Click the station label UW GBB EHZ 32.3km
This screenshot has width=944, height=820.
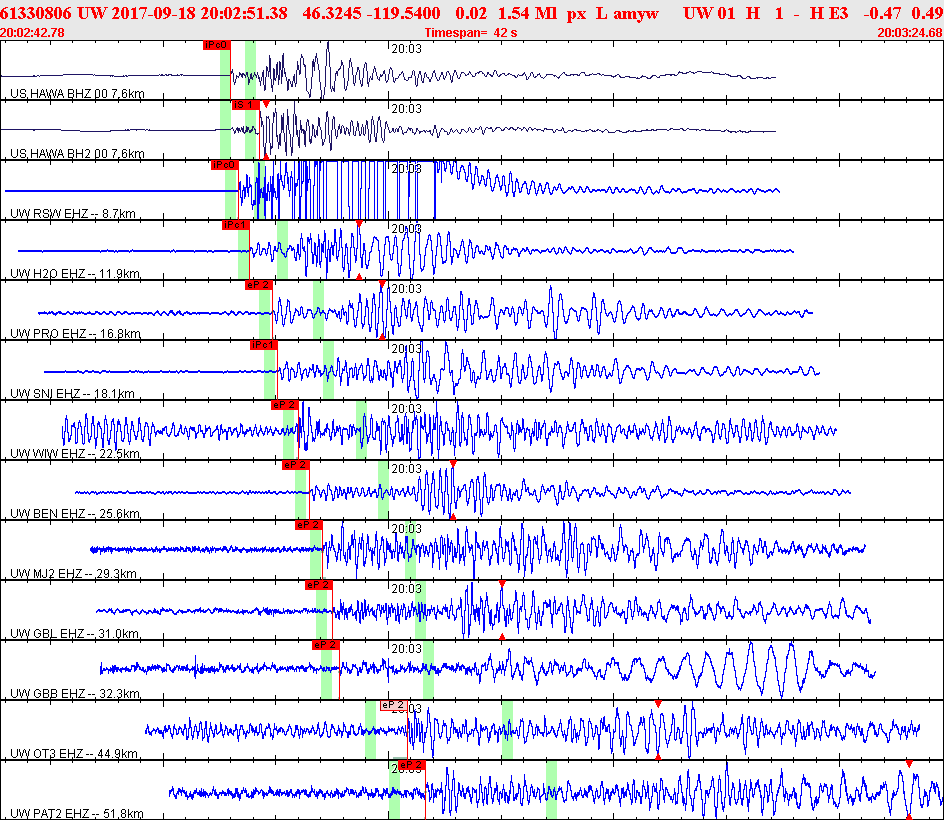[x=75, y=694]
